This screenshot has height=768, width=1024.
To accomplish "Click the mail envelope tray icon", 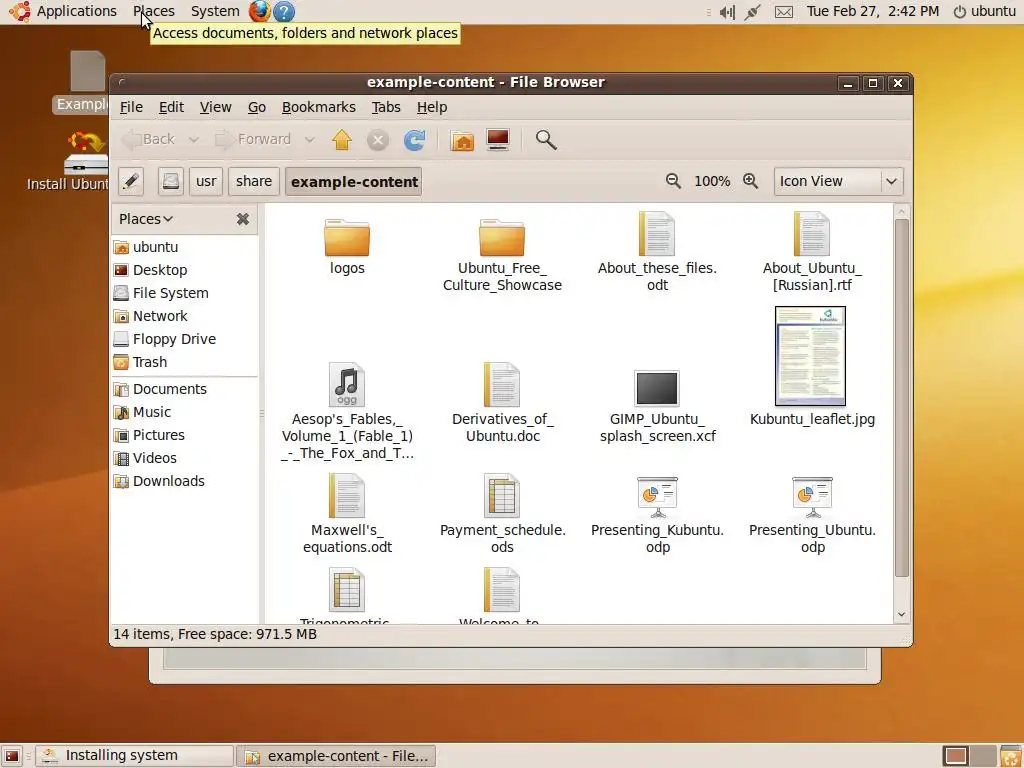I will pyautogui.click(x=784, y=12).
